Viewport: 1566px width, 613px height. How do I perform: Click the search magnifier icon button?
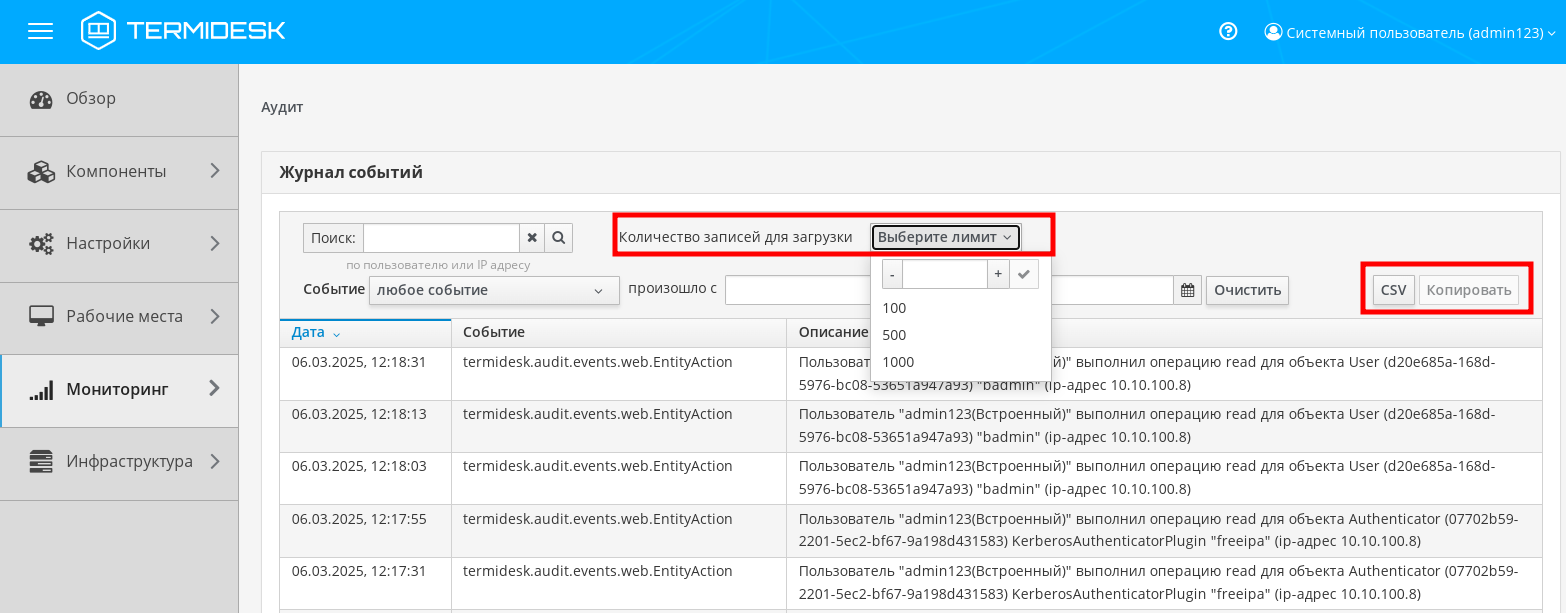point(559,238)
